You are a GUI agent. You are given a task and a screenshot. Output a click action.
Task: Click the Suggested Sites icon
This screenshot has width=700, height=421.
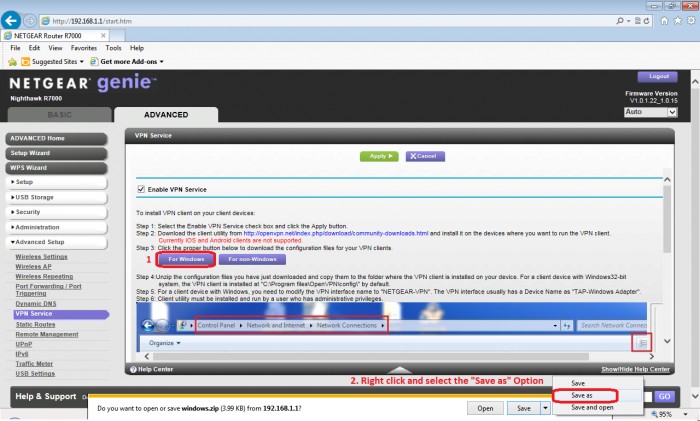pyautogui.click(x=25, y=62)
